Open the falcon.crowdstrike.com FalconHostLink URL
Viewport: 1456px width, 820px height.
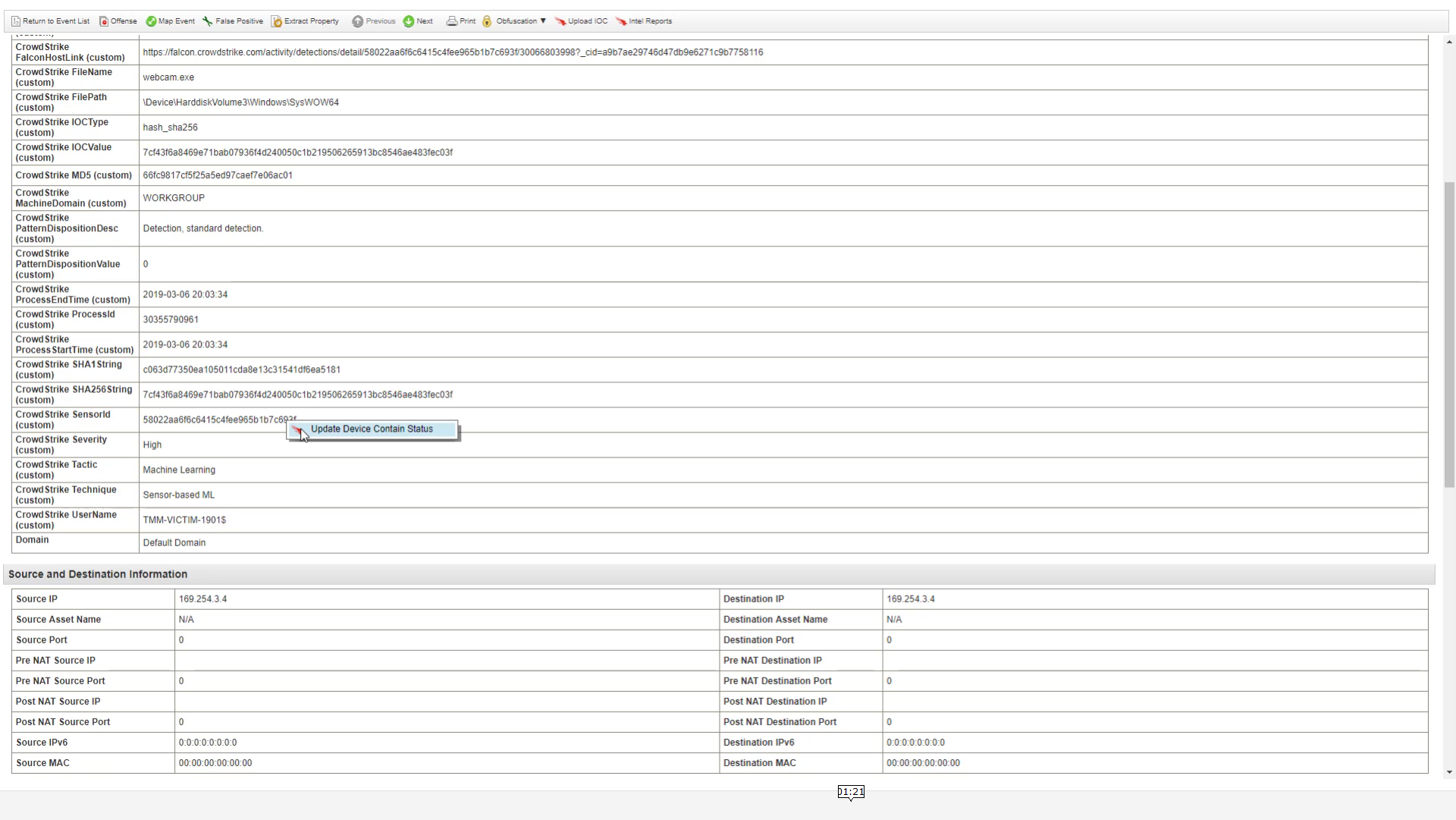pyautogui.click(x=453, y=52)
